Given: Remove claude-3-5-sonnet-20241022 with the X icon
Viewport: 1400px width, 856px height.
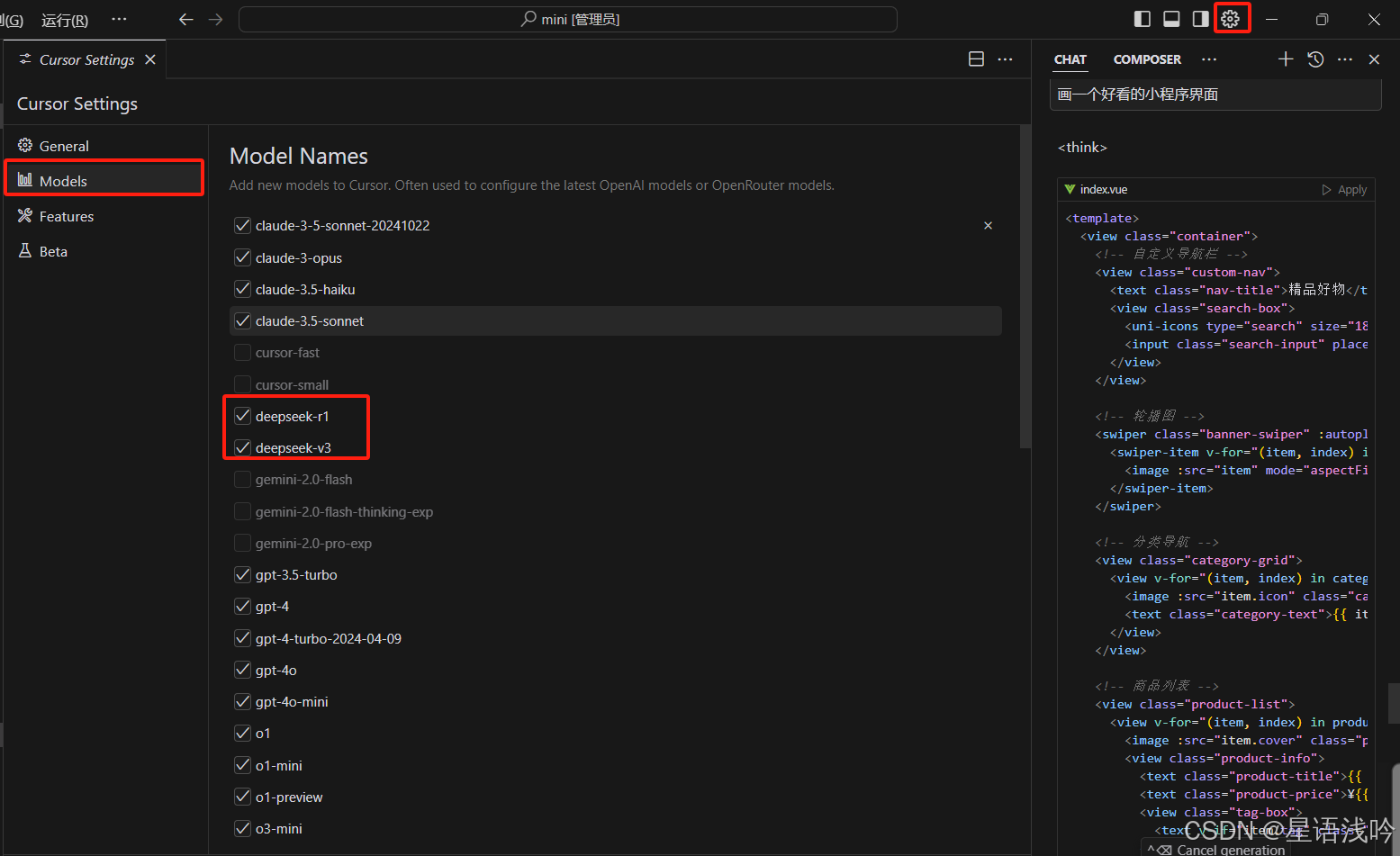Looking at the screenshot, I should 988,225.
